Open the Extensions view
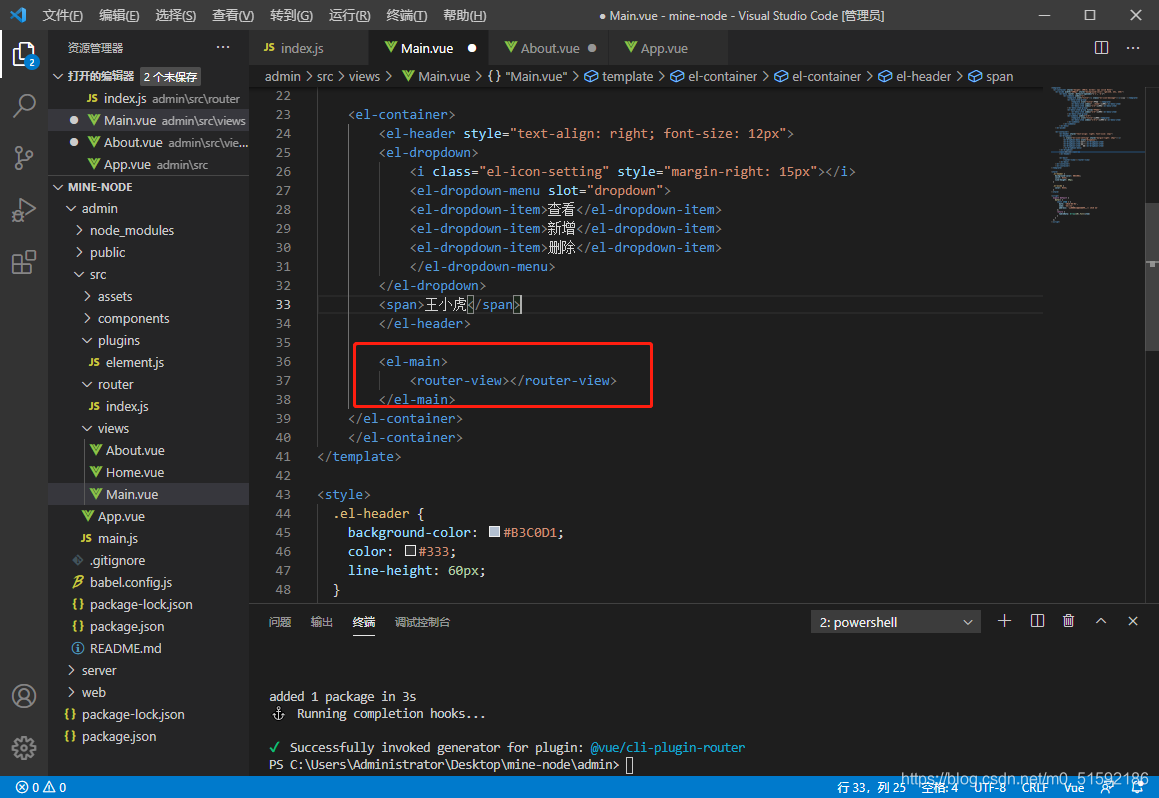 point(24,263)
